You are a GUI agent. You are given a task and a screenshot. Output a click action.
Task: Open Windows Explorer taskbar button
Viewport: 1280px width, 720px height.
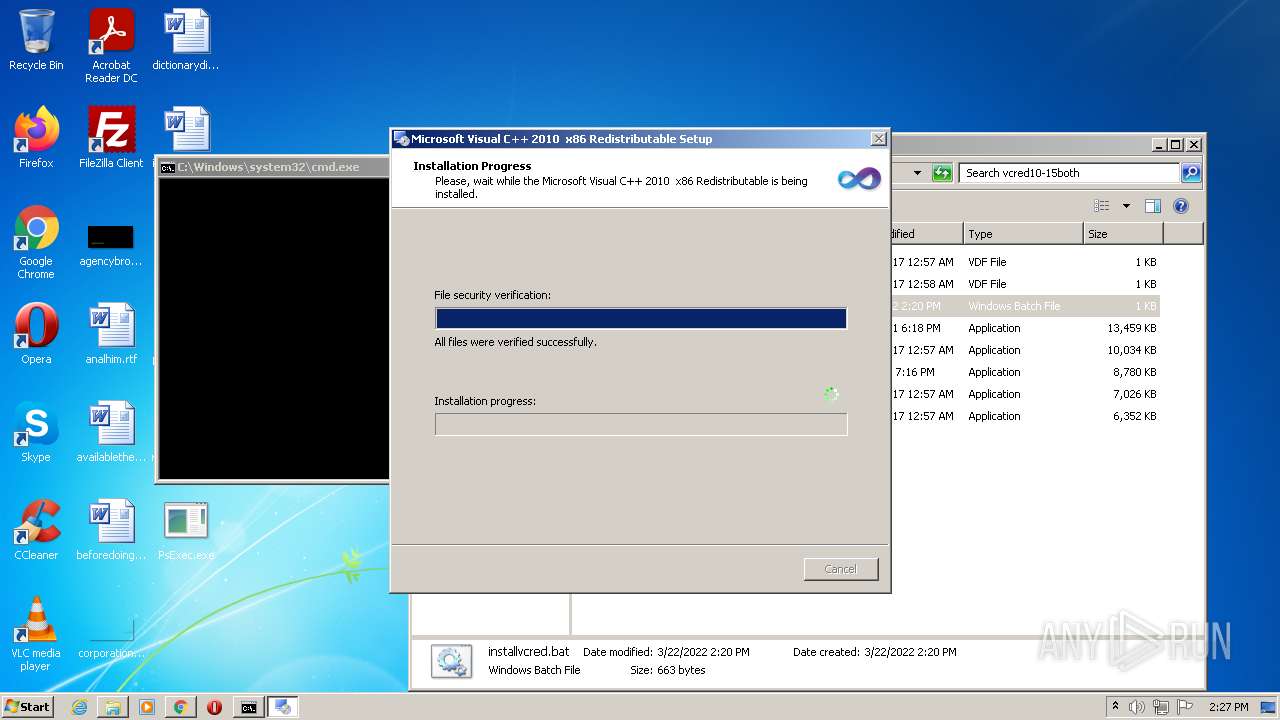point(113,707)
